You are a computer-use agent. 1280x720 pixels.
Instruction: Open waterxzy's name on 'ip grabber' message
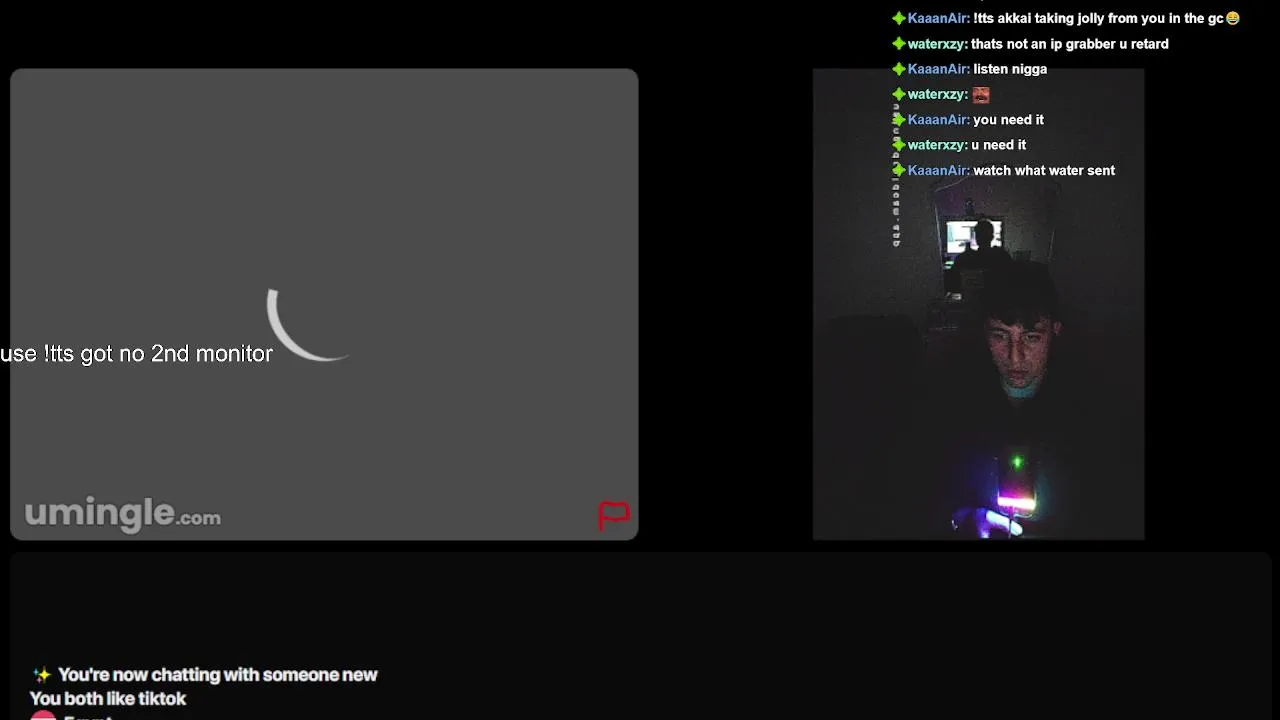(x=937, y=44)
